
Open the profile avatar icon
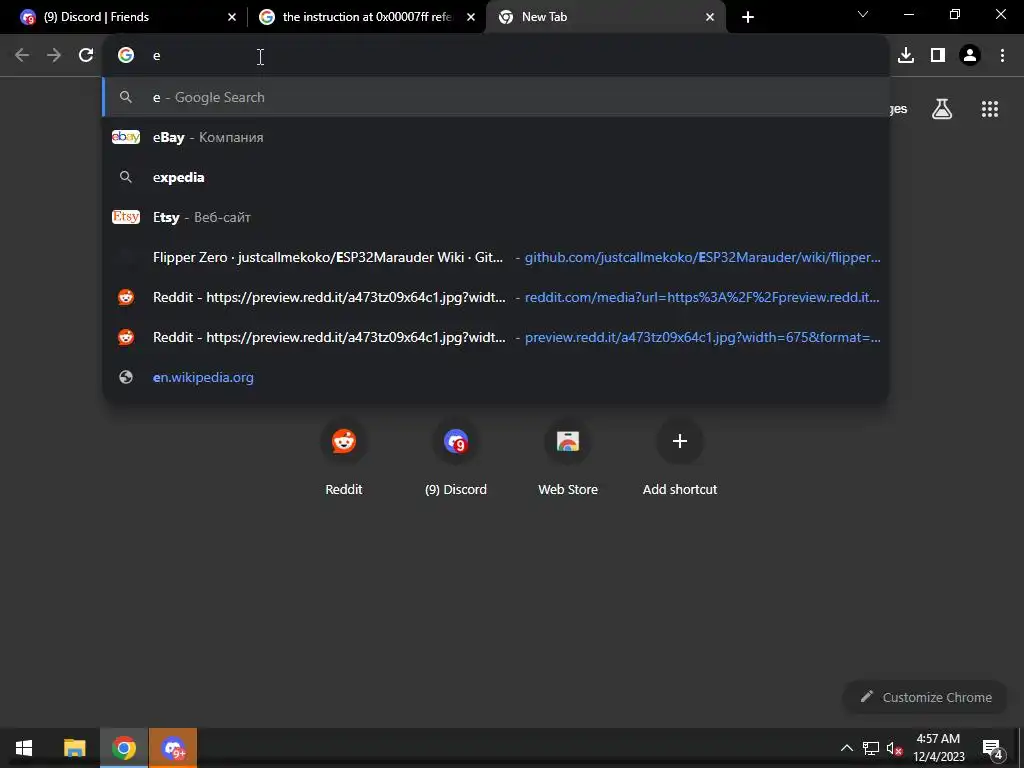(x=970, y=56)
